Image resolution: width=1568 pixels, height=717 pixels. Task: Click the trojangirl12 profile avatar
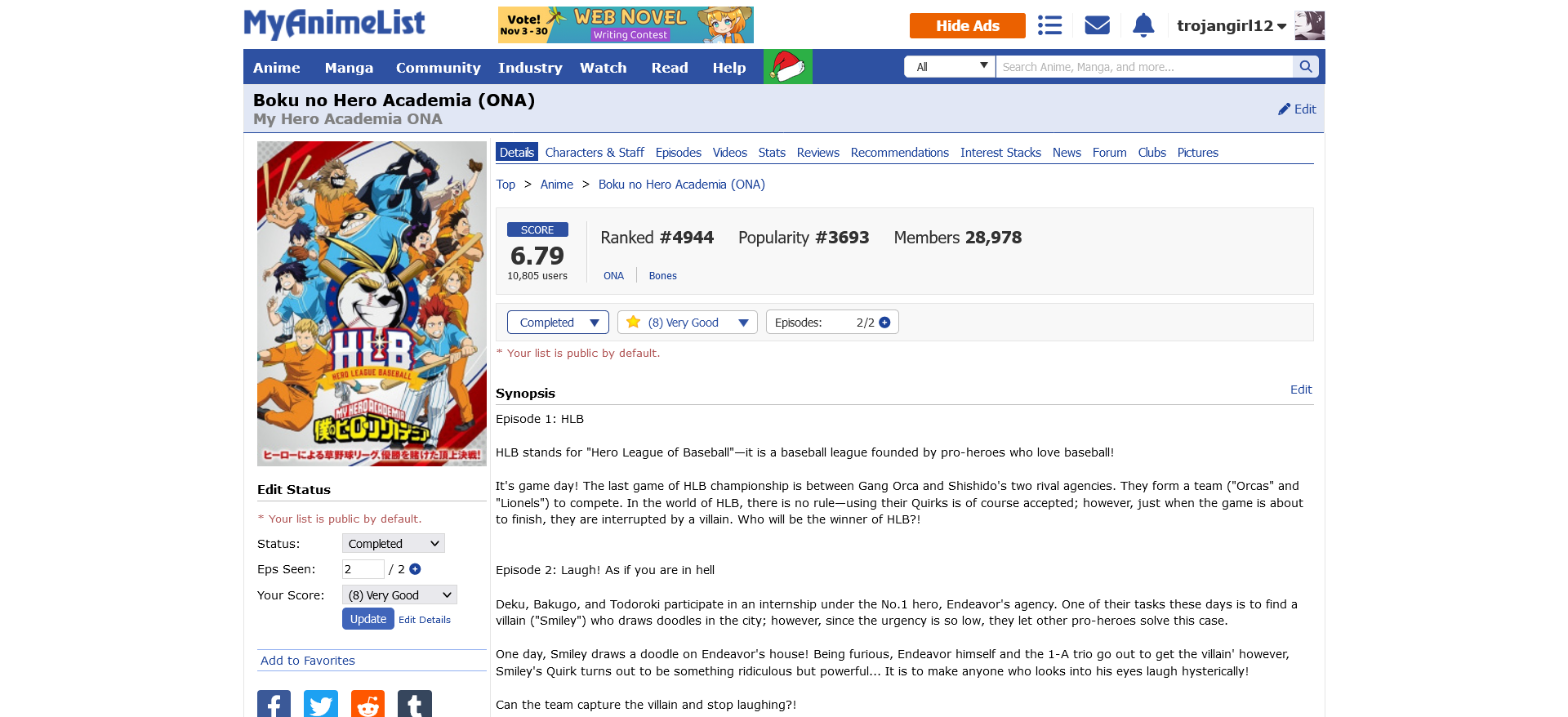(1309, 25)
